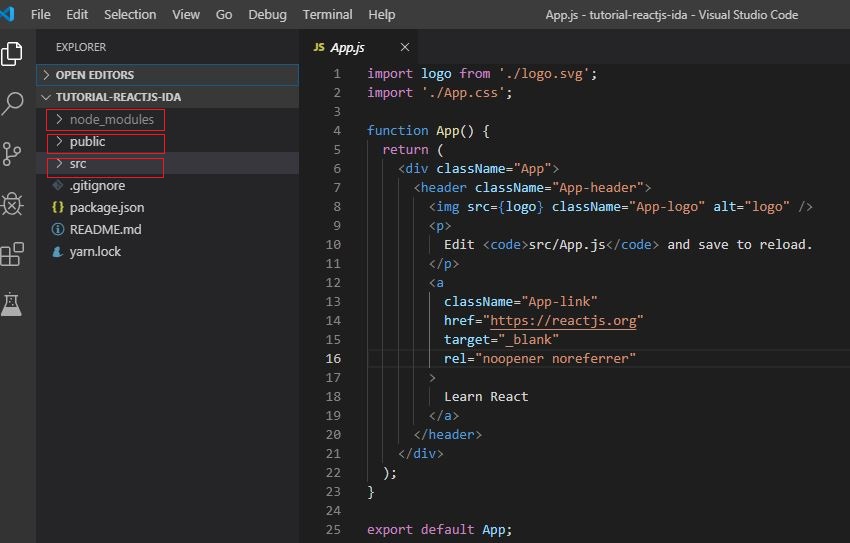Click the className="App-link" attribute line
Viewport: 850px width, 543px height.
point(520,301)
